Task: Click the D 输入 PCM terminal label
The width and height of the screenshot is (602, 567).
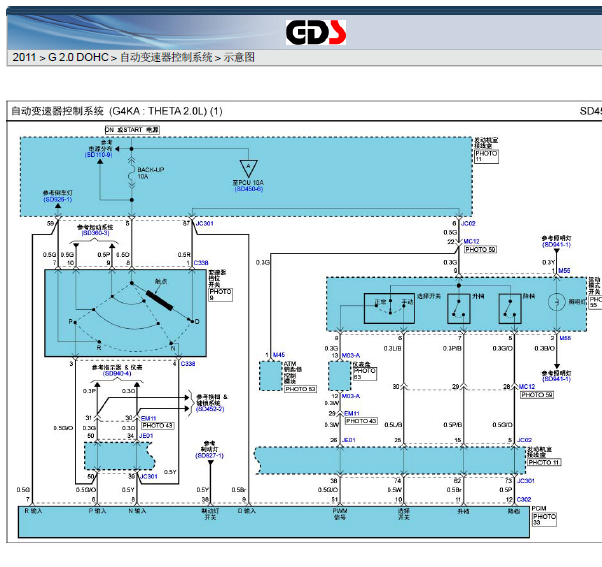Action: pos(247,511)
